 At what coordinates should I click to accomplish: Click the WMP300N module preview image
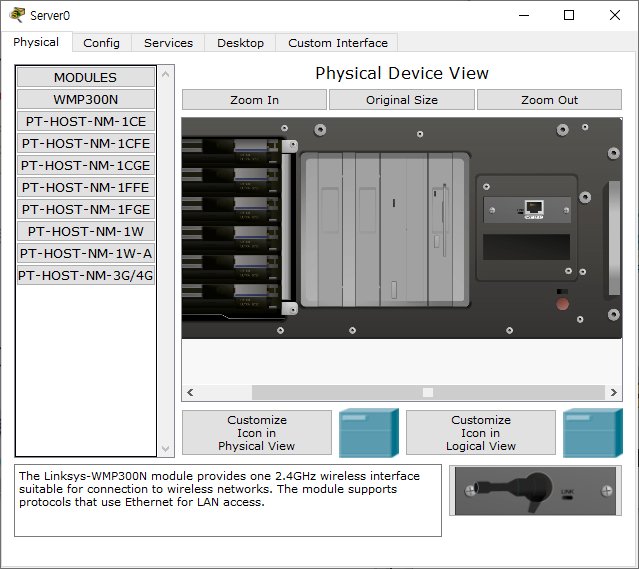535,491
